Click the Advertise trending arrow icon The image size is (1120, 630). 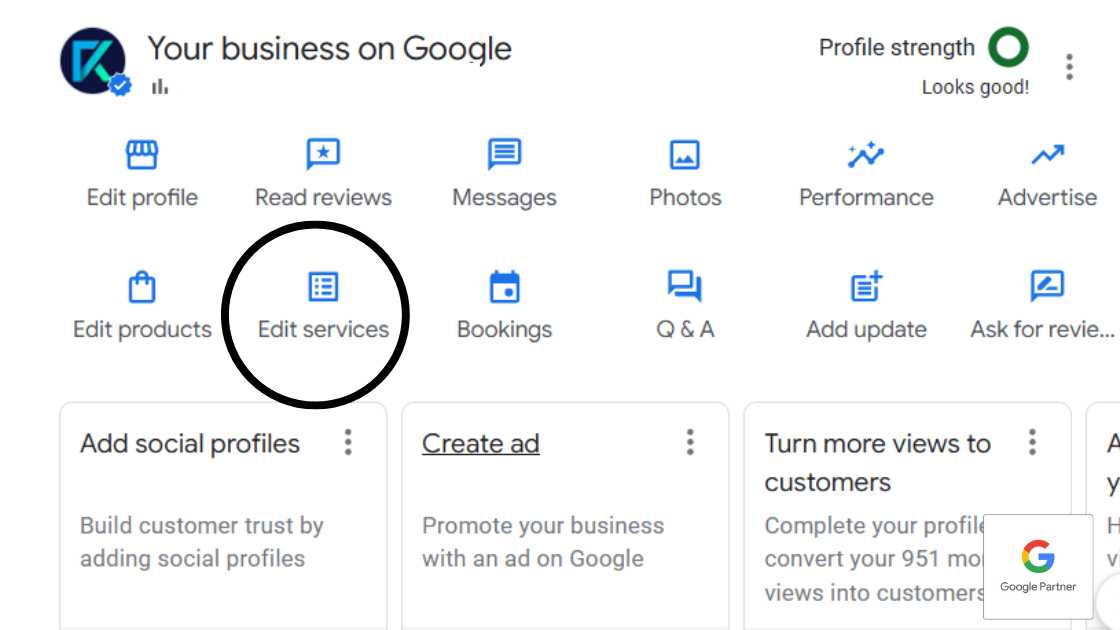(1047, 155)
